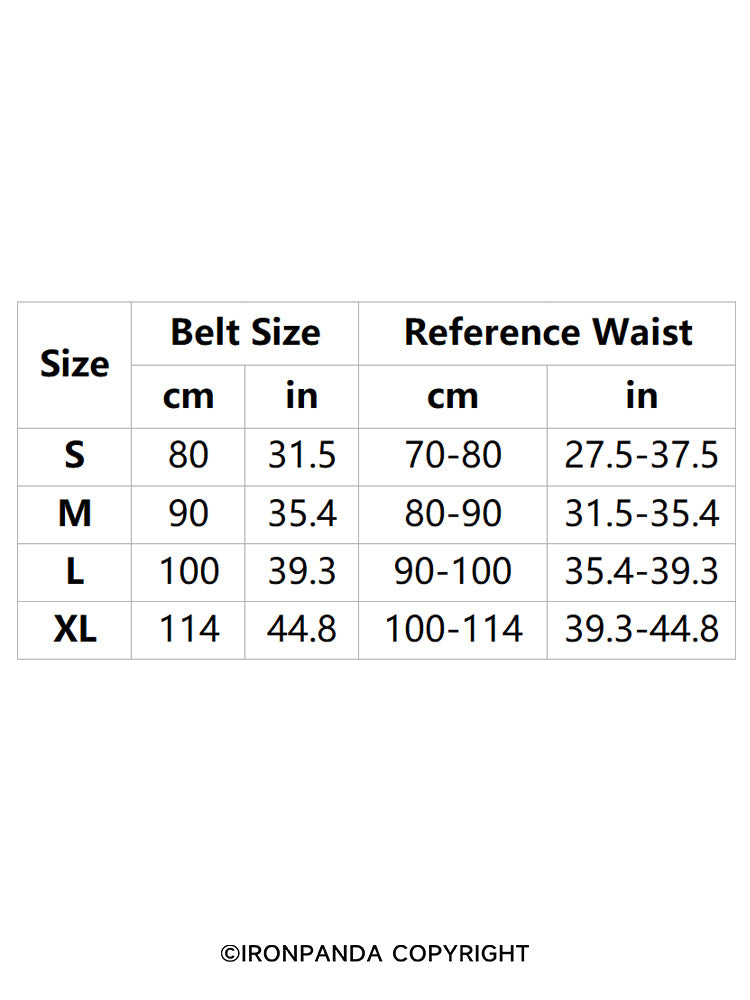Click the belt size cell showing 114
750x1000 pixels.
tap(188, 630)
